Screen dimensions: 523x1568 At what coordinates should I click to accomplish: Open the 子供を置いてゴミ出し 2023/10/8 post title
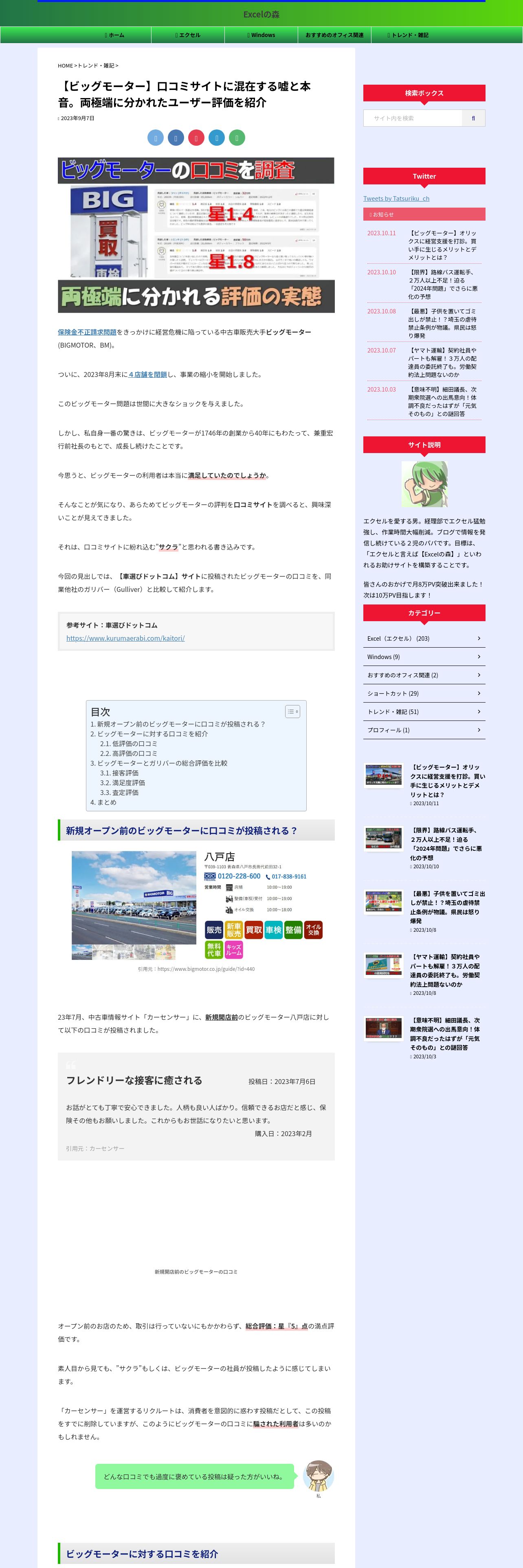pos(448,908)
